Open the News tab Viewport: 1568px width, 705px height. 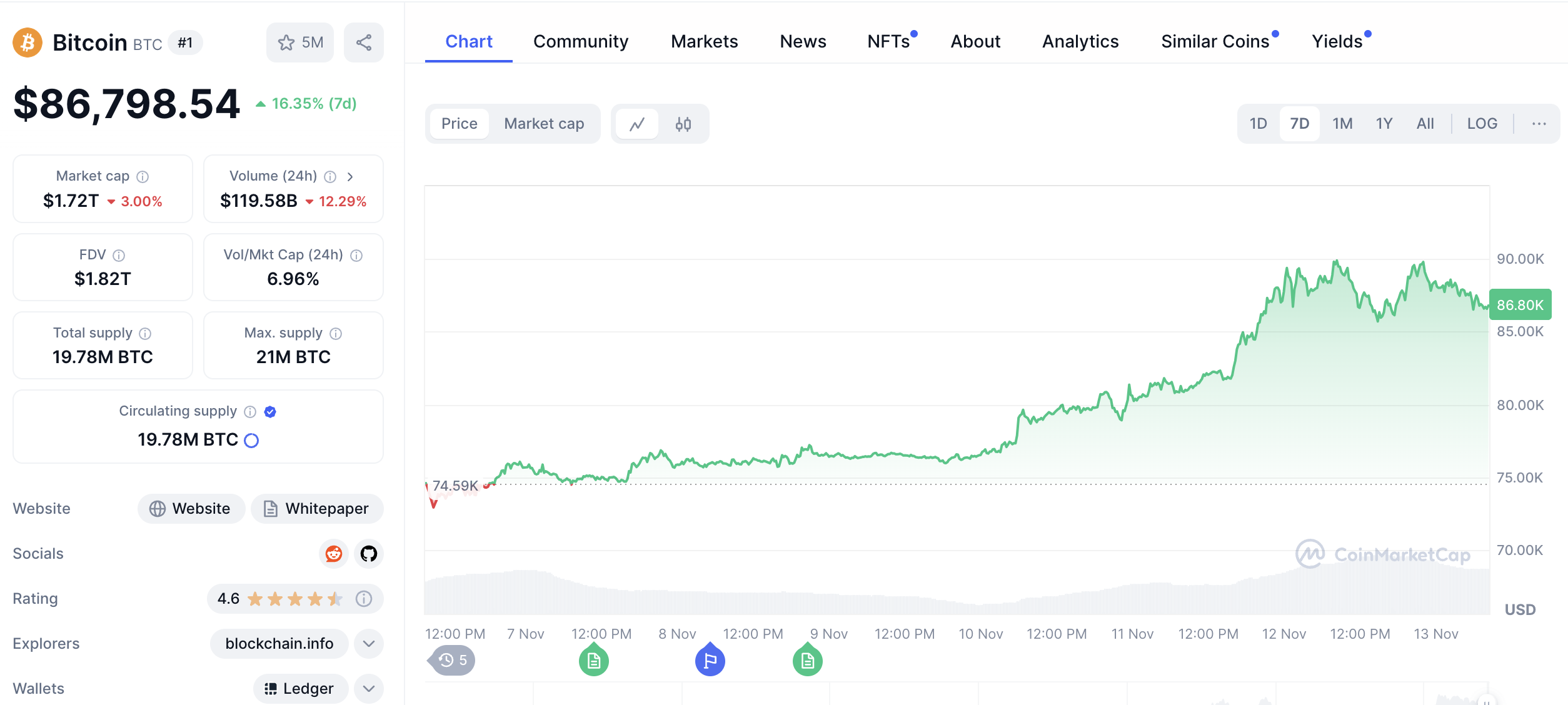click(803, 41)
